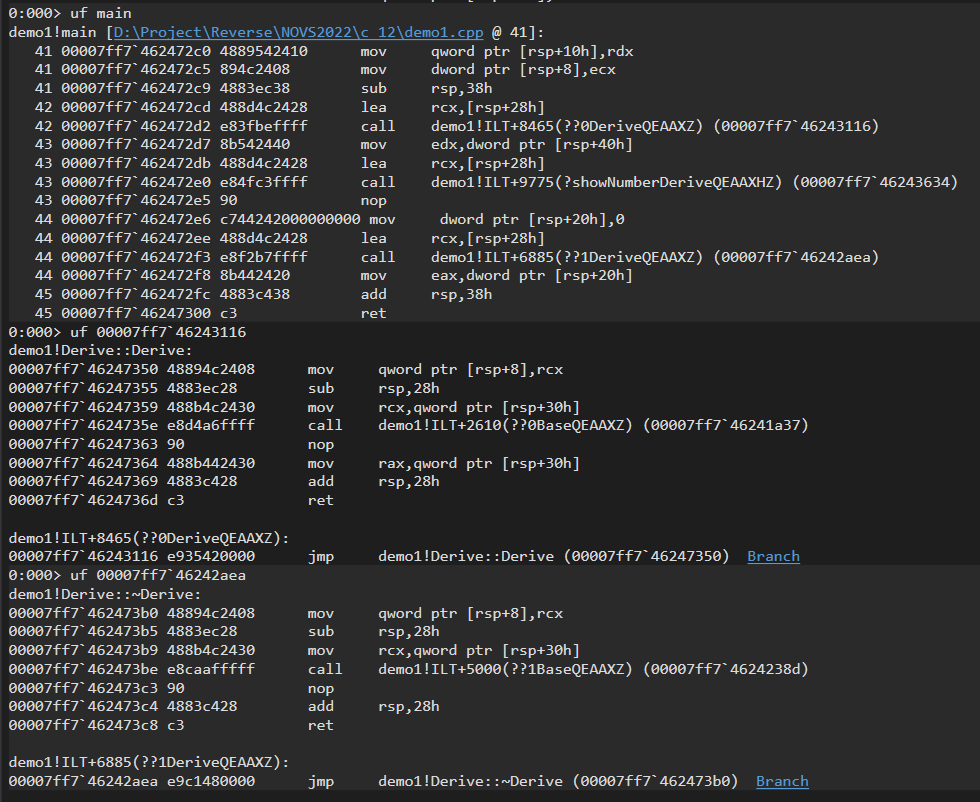Image resolution: width=980 pixels, height=802 pixels.
Task: Click the 'add rsp,38h' instruction
Action: (426, 294)
